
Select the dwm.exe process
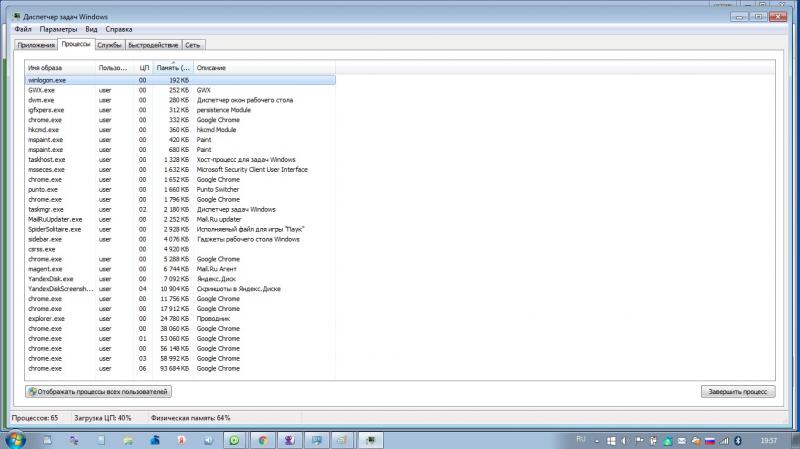tap(180, 100)
